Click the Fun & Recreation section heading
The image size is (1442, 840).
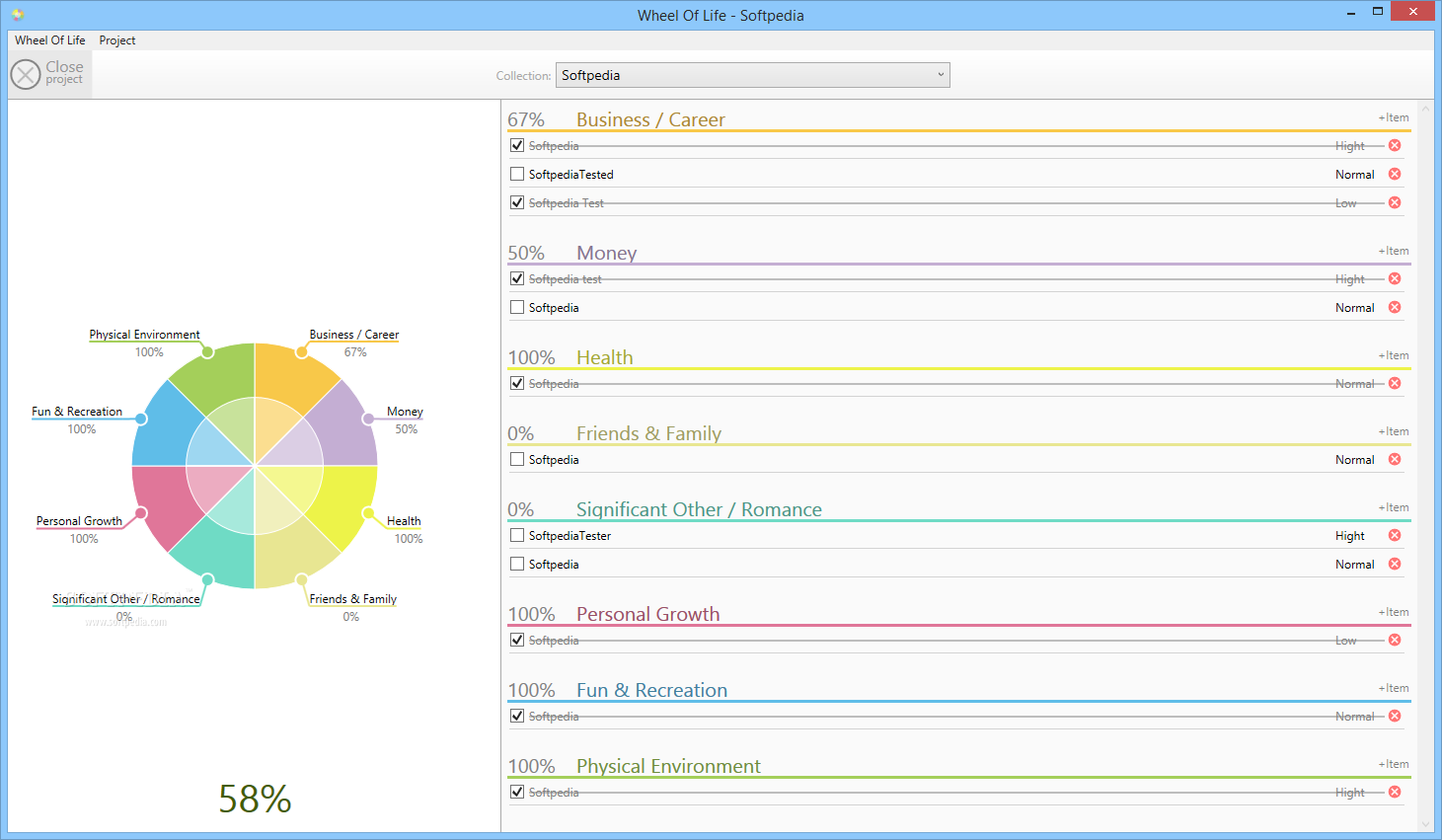[x=651, y=690]
